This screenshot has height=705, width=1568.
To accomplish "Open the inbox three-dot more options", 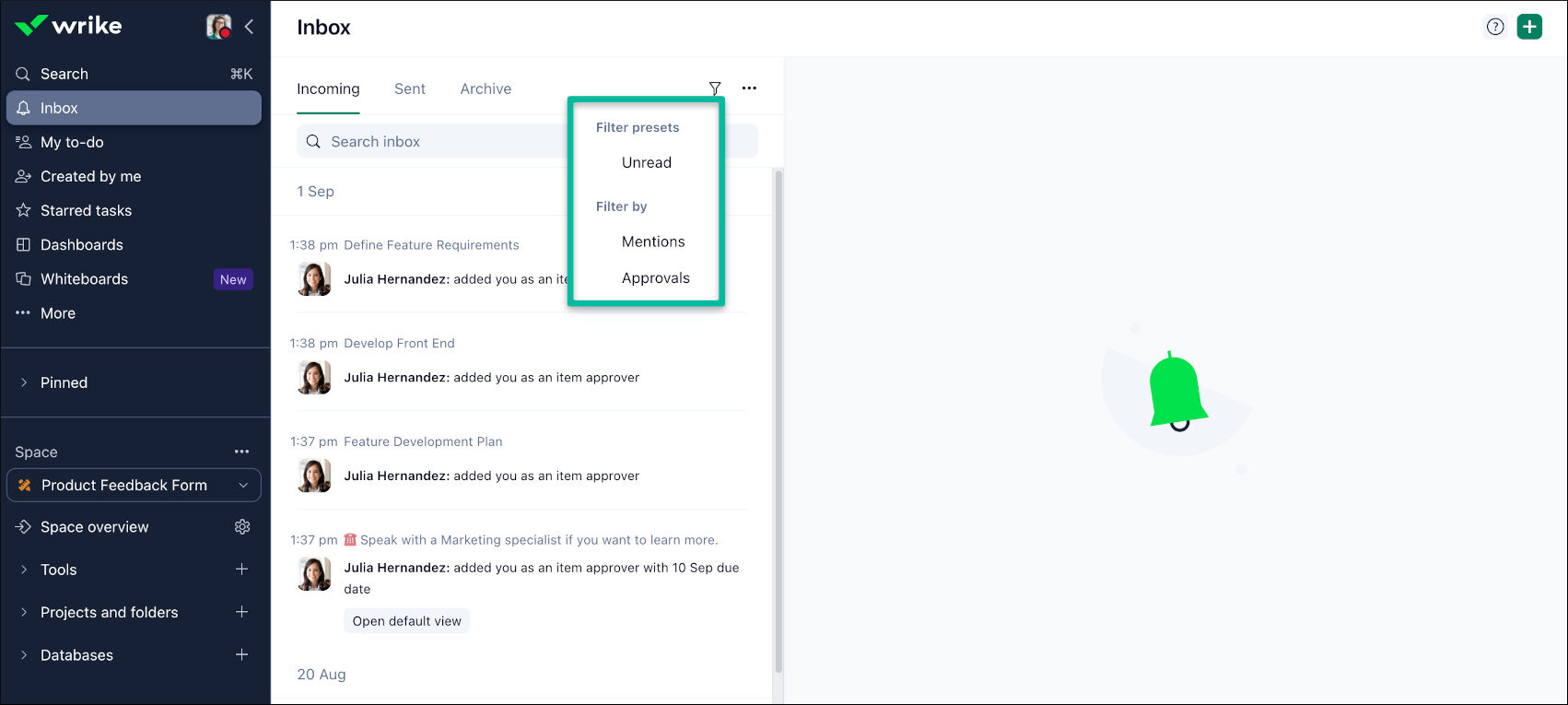I will tap(749, 88).
